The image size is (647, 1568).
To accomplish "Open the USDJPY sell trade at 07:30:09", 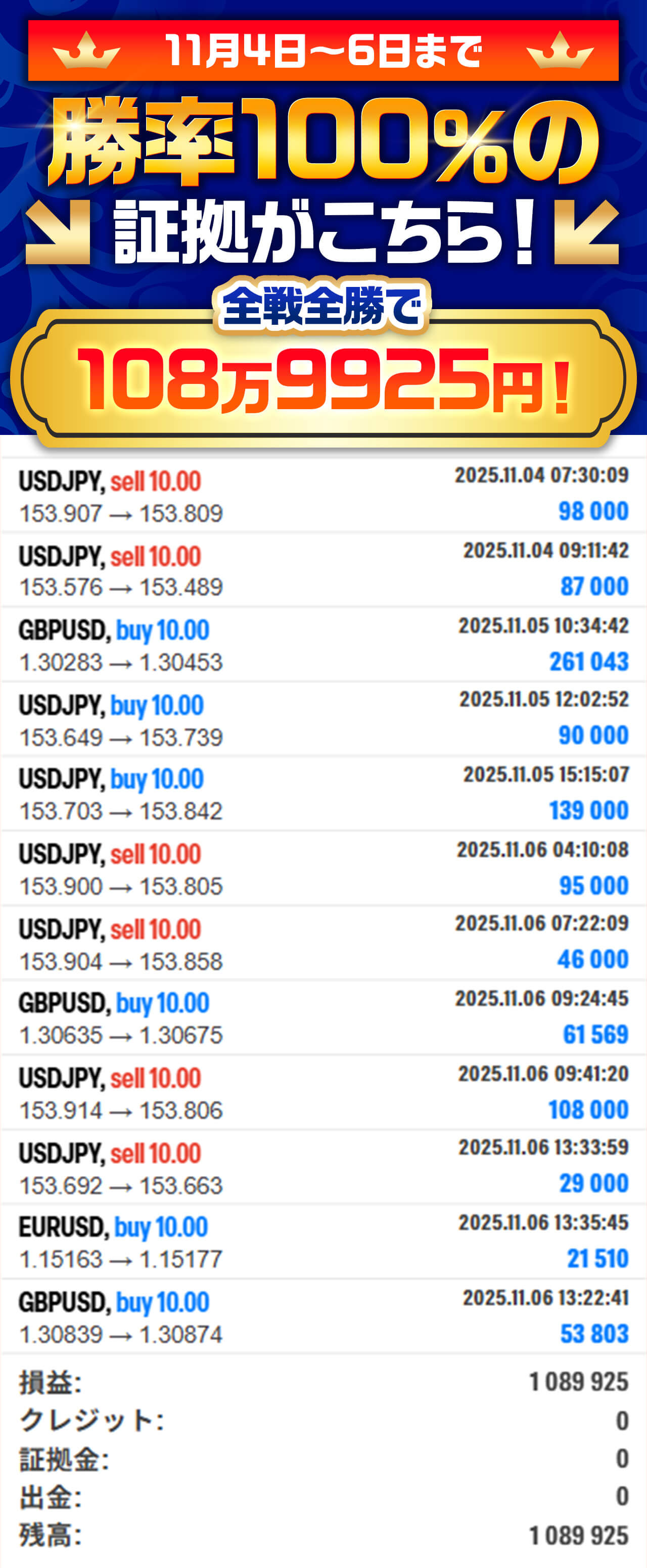I will pyautogui.click(x=323, y=496).
